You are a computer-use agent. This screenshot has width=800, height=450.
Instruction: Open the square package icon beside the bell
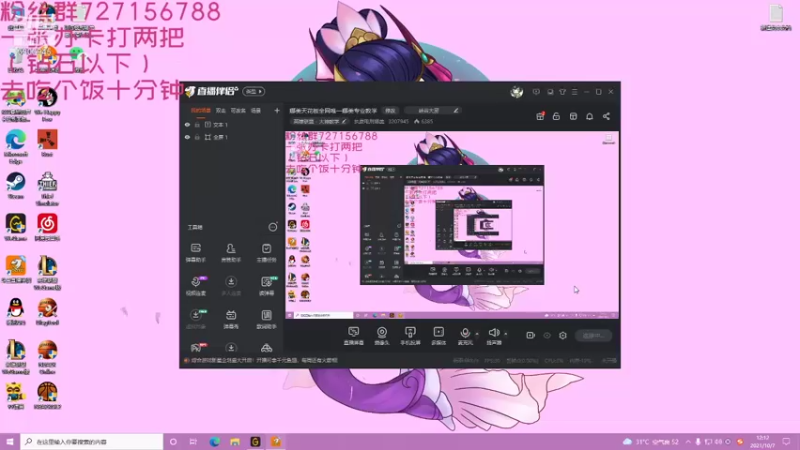click(x=573, y=116)
